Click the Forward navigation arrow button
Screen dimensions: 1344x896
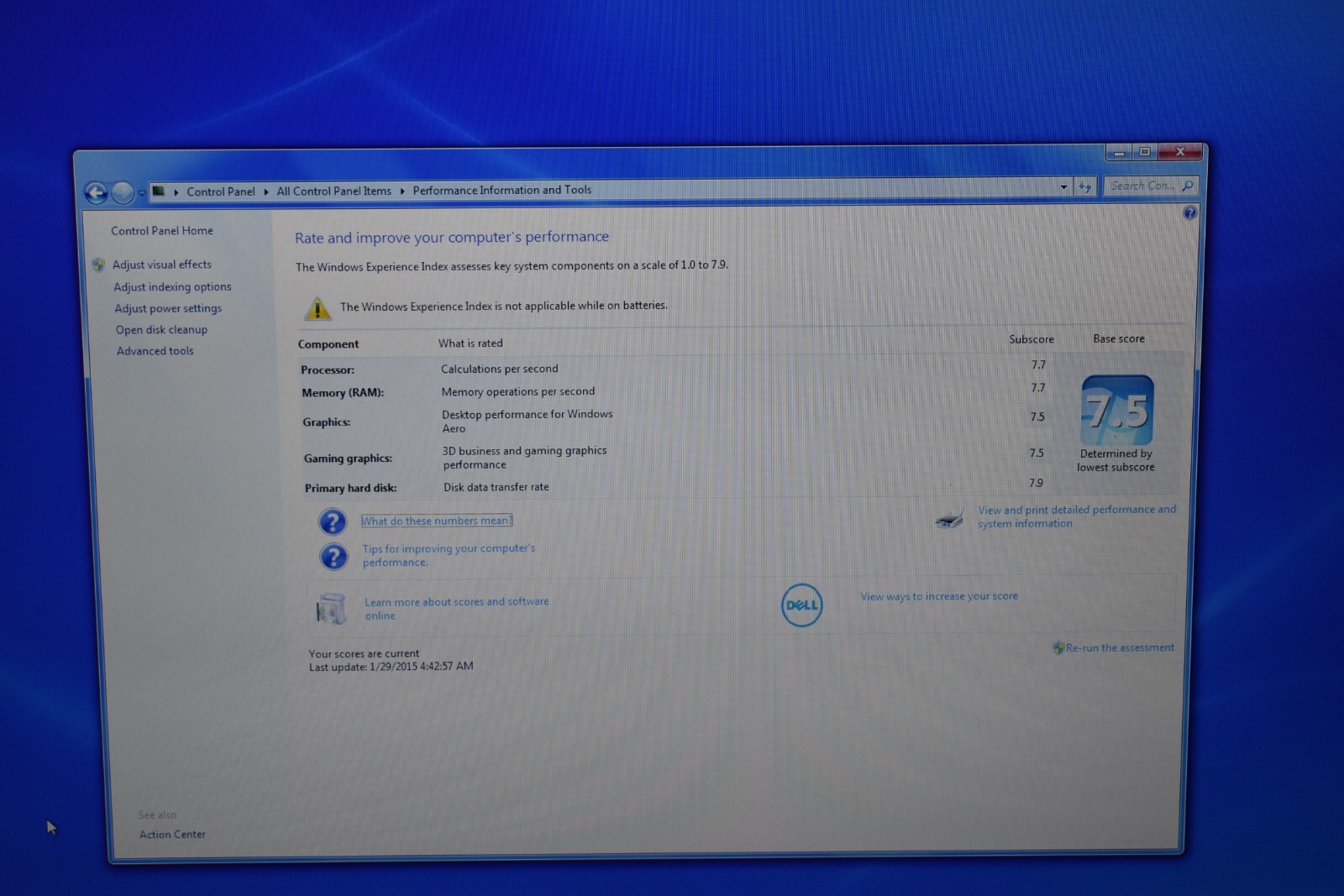coord(123,193)
